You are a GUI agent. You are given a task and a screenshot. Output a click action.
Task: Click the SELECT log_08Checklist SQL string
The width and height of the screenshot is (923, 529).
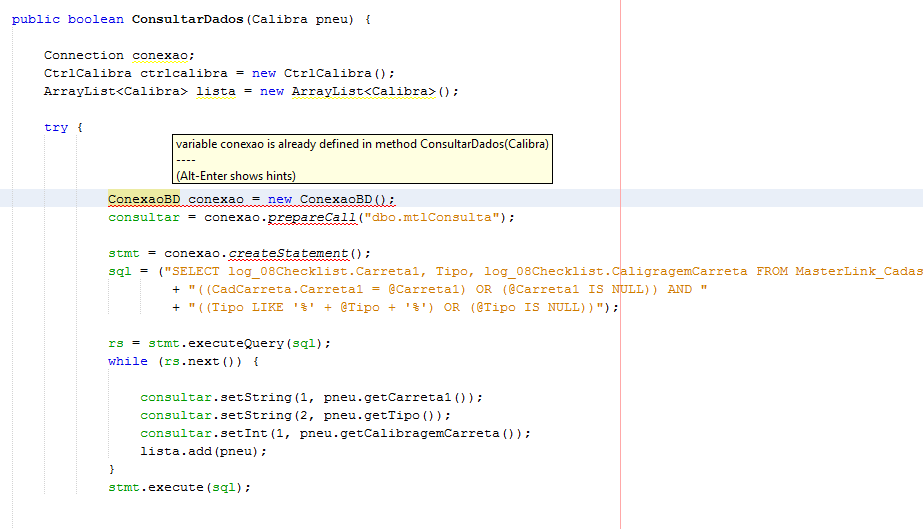[x=543, y=272]
